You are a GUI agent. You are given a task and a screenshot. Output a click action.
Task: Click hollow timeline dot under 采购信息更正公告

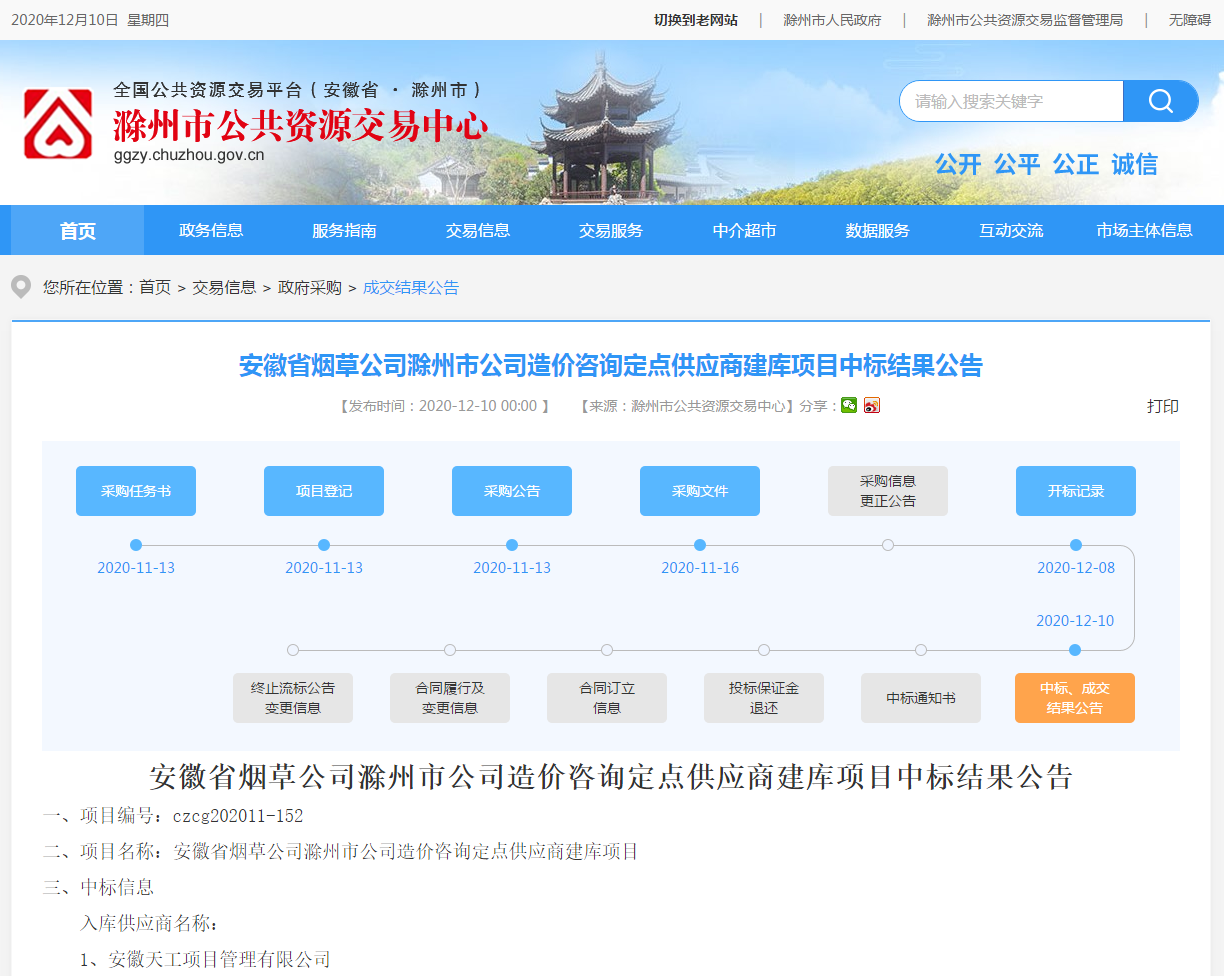[x=888, y=545]
